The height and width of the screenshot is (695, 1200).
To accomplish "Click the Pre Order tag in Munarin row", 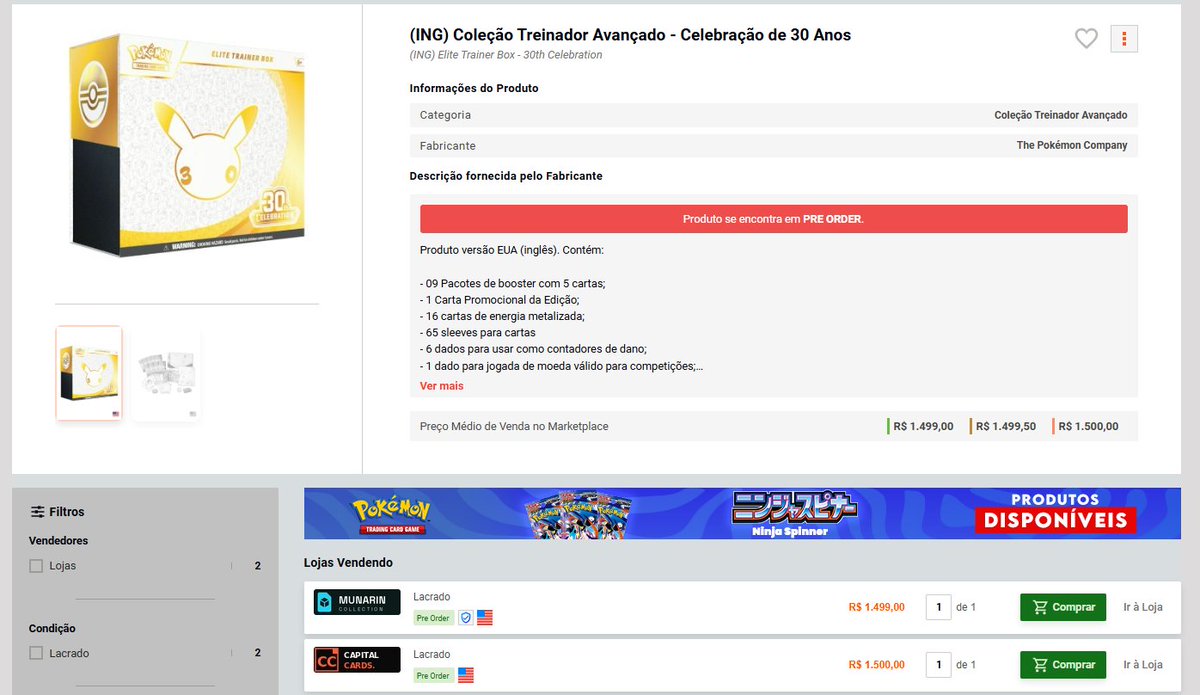I will [433, 618].
